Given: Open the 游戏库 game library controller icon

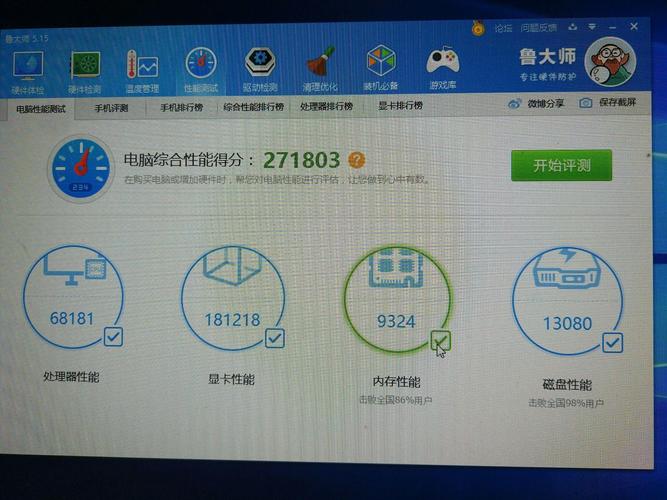Looking at the screenshot, I should pyautogui.click(x=442, y=67).
